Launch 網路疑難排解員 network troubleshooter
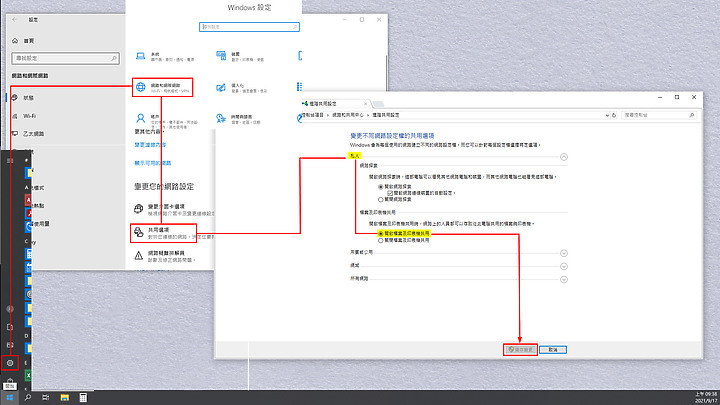The height and width of the screenshot is (405, 720). click(x=165, y=256)
